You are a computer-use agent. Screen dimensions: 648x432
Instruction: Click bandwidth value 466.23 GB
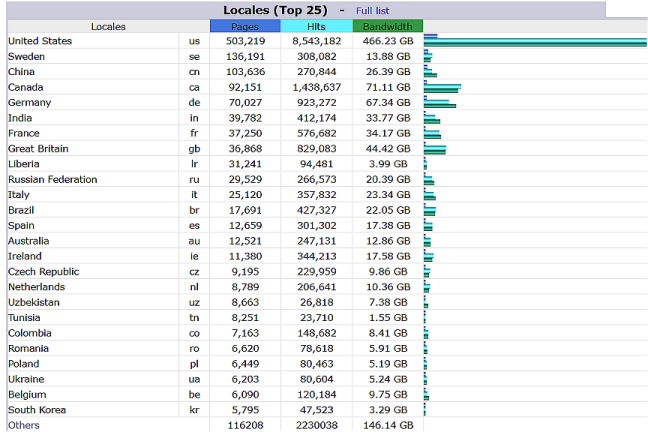[x=388, y=41]
